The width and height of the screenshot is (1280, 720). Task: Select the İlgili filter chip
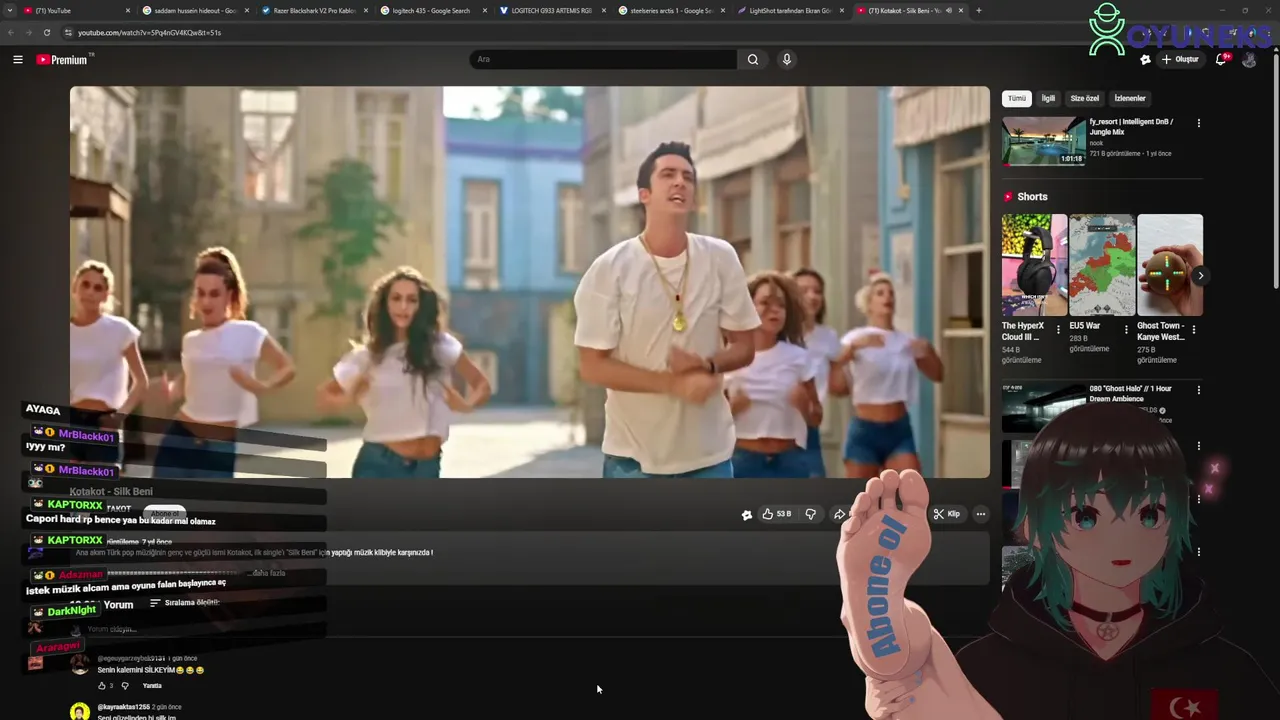(1048, 98)
